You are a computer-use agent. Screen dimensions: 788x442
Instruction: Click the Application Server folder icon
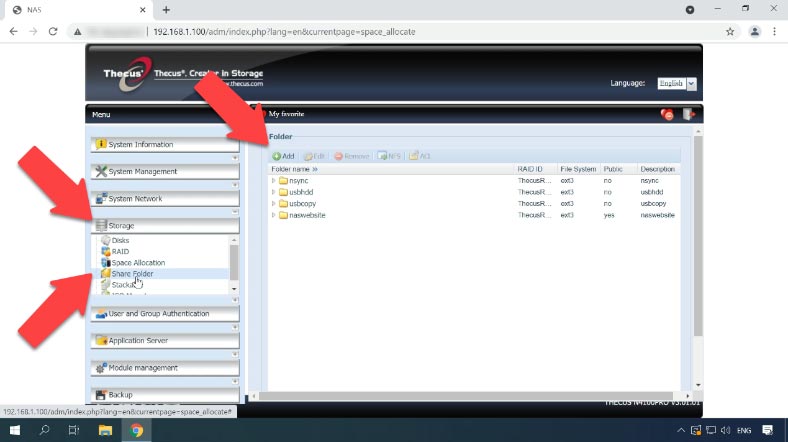(101, 341)
